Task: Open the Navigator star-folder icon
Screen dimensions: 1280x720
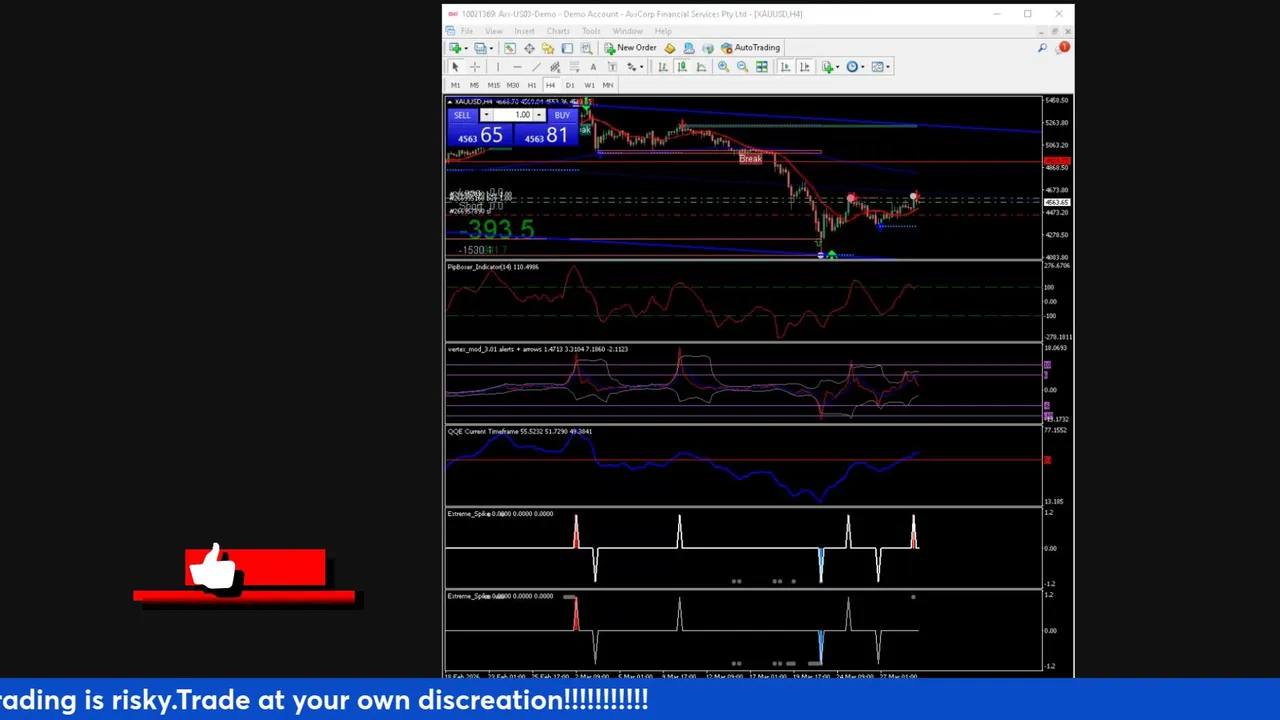Action: 548,48
